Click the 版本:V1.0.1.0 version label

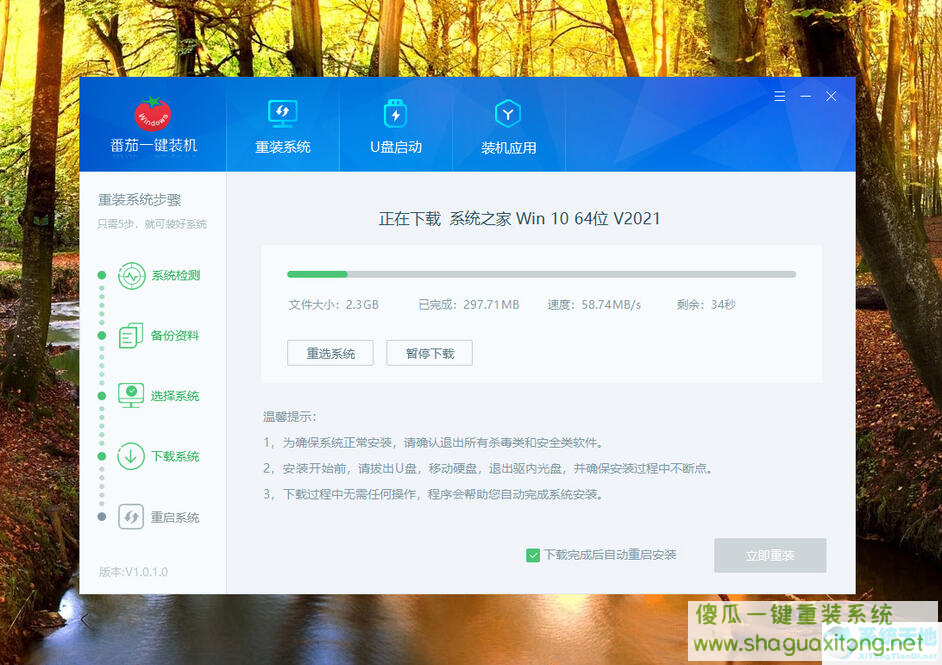[x=133, y=572]
